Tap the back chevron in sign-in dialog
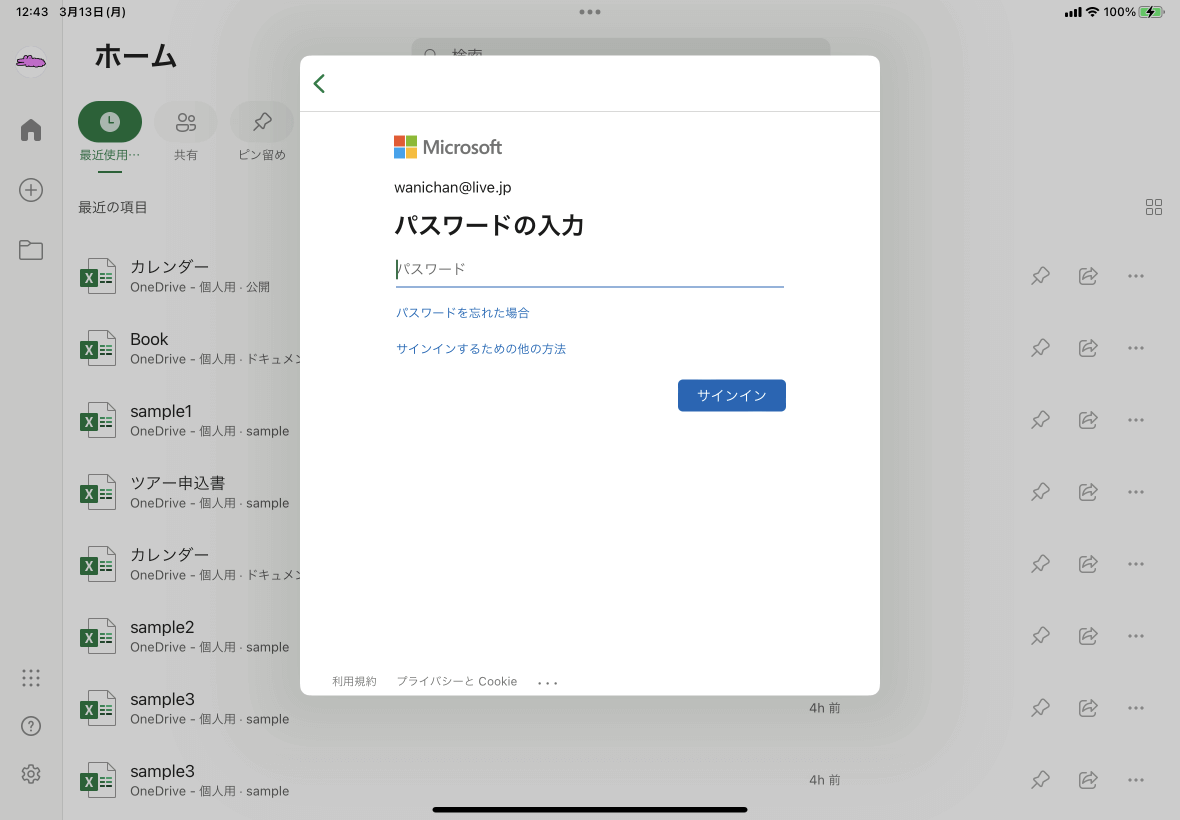This screenshot has width=1180, height=820. pyautogui.click(x=319, y=84)
